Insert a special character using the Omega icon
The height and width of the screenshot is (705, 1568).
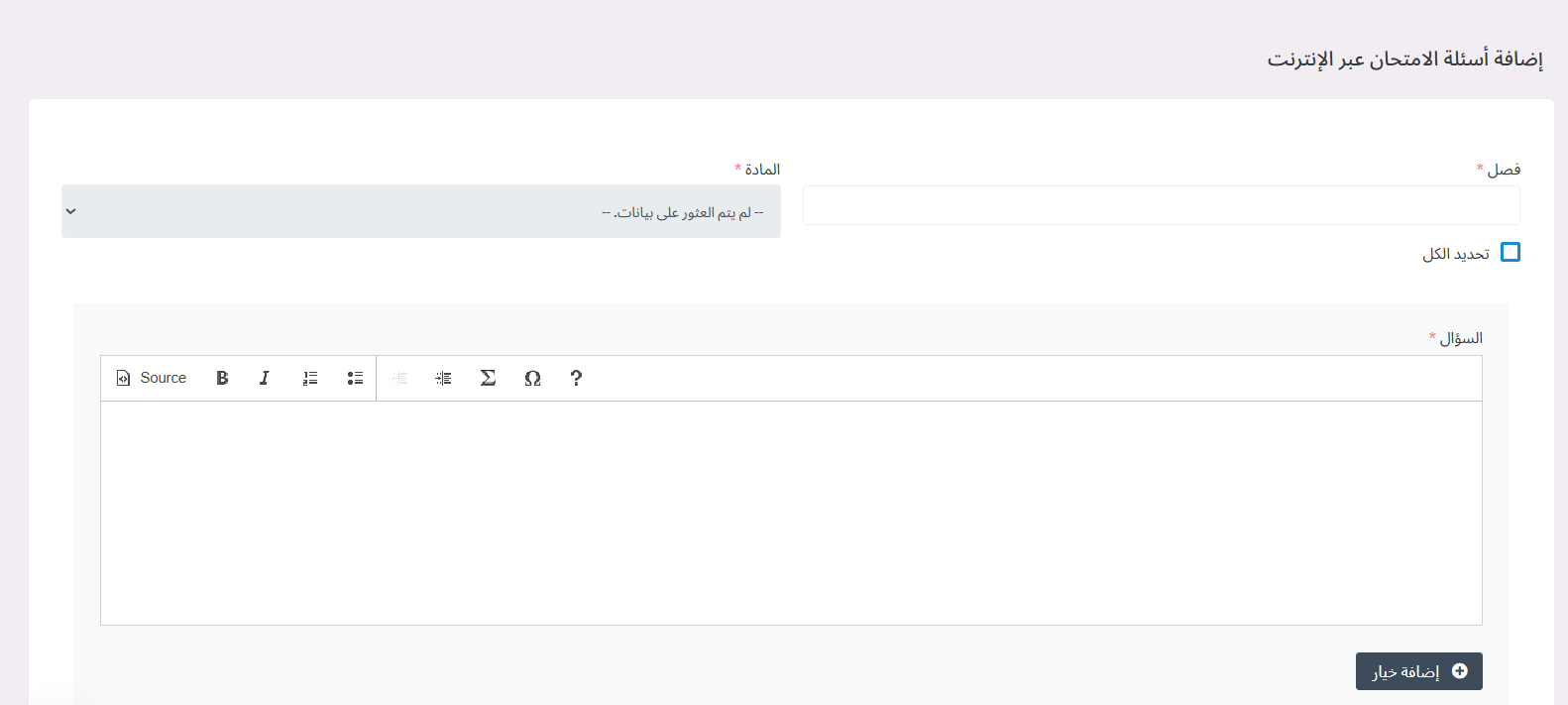pos(532,378)
